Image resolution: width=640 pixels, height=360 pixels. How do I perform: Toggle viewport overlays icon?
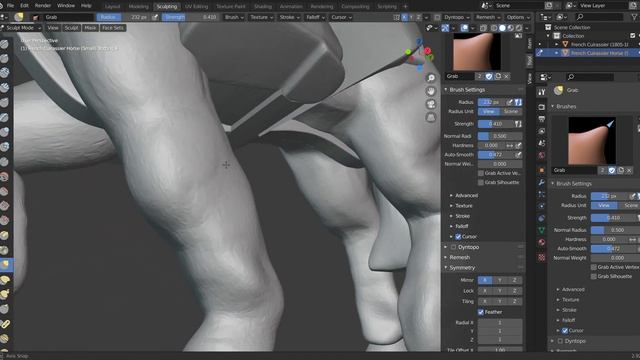(x=464, y=28)
